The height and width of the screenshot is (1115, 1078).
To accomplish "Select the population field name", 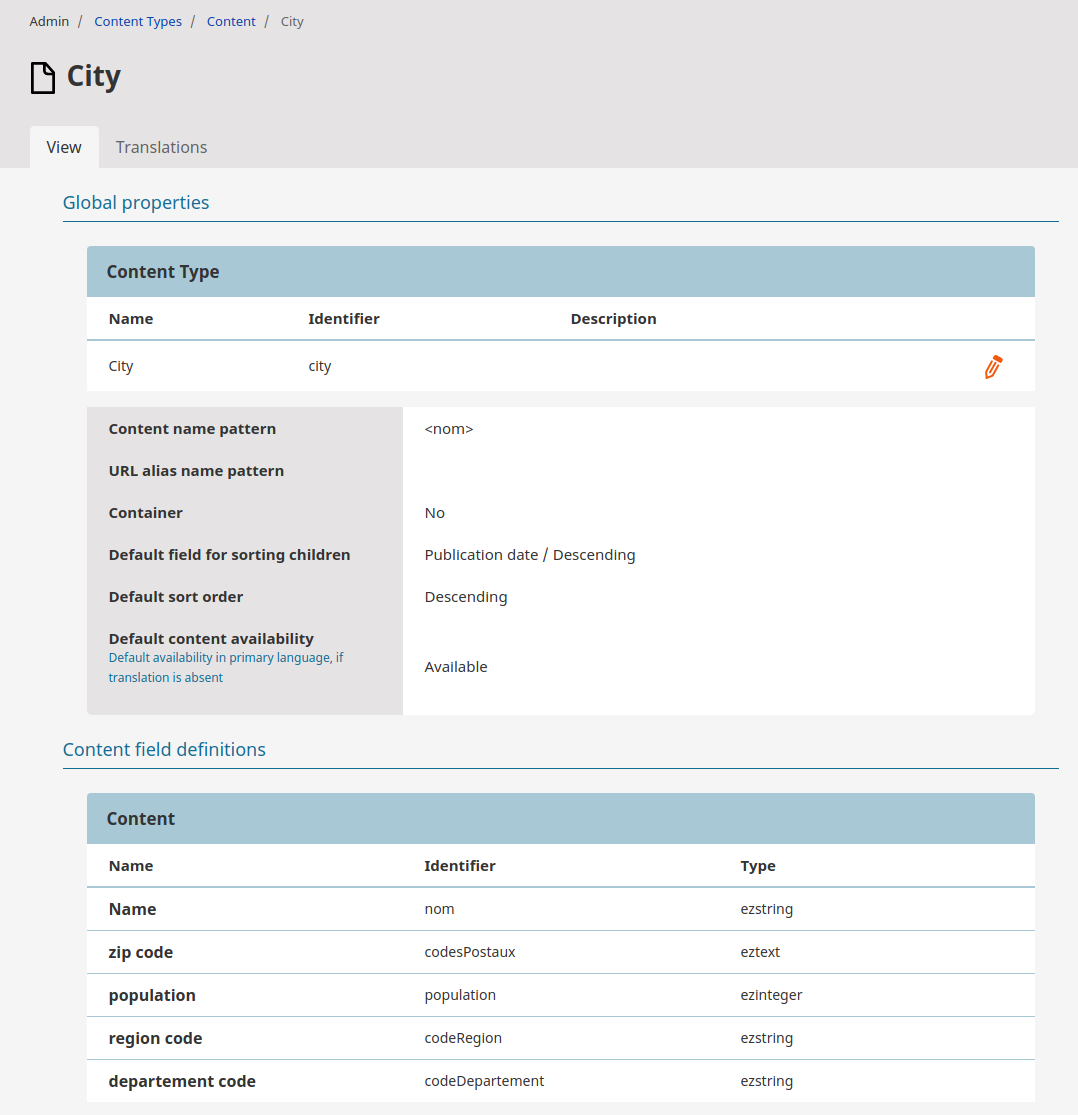I will click(x=152, y=995).
